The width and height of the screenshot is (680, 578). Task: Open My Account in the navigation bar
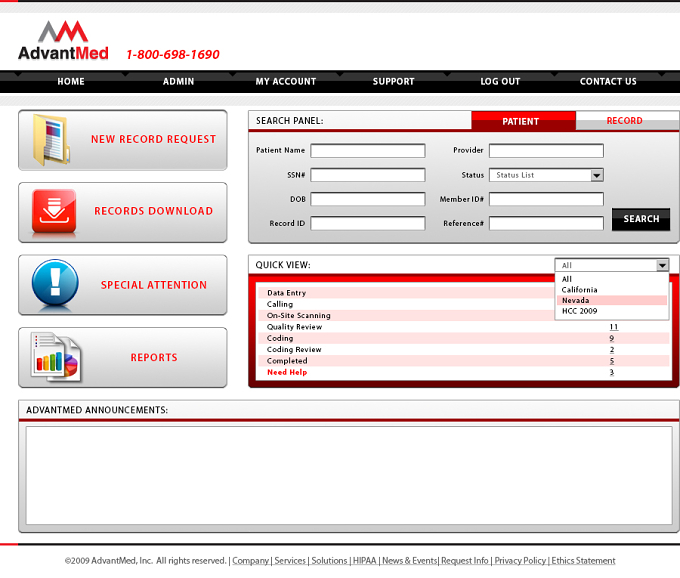coord(286,81)
